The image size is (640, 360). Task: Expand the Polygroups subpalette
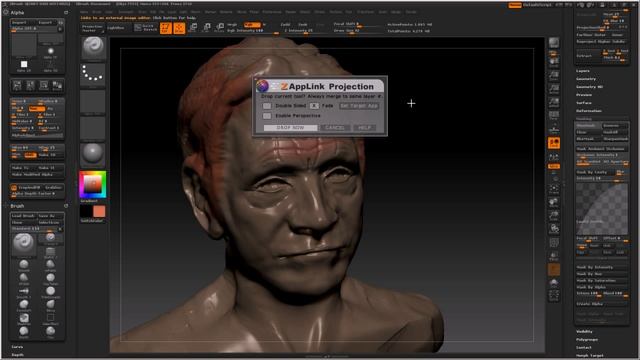click(x=587, y=340)
